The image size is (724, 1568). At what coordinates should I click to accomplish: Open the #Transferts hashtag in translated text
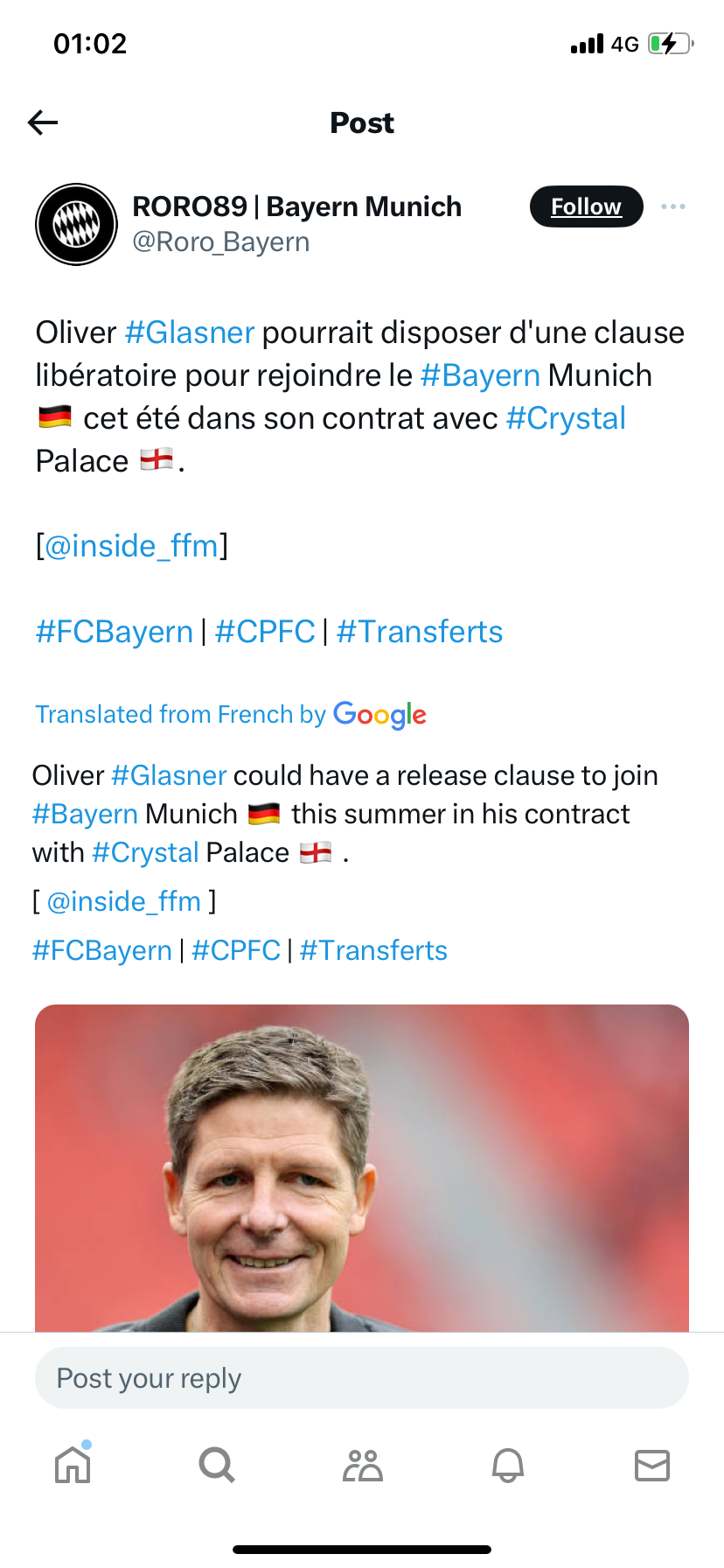tap(373, 950)
